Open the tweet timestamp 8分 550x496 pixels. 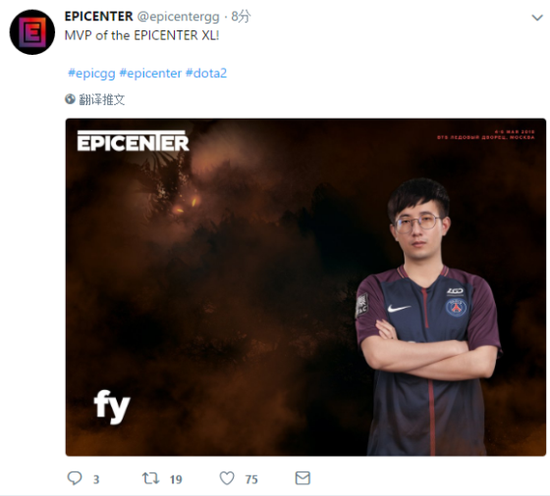241,16
